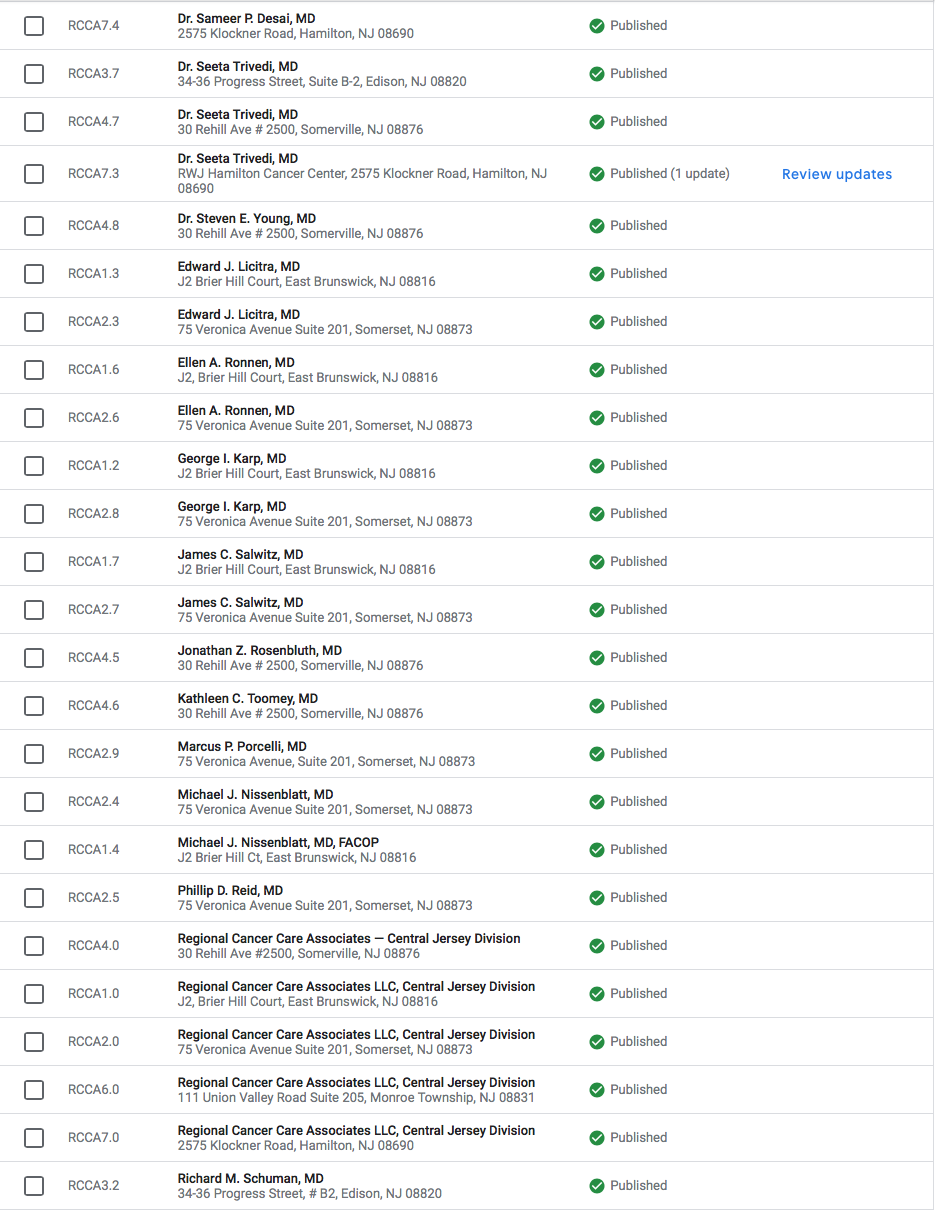Select checkbox in the RCCA2.3 row
Viewport: 935px width, 1210px height.
pyautogui.click(x=34, y=322)
